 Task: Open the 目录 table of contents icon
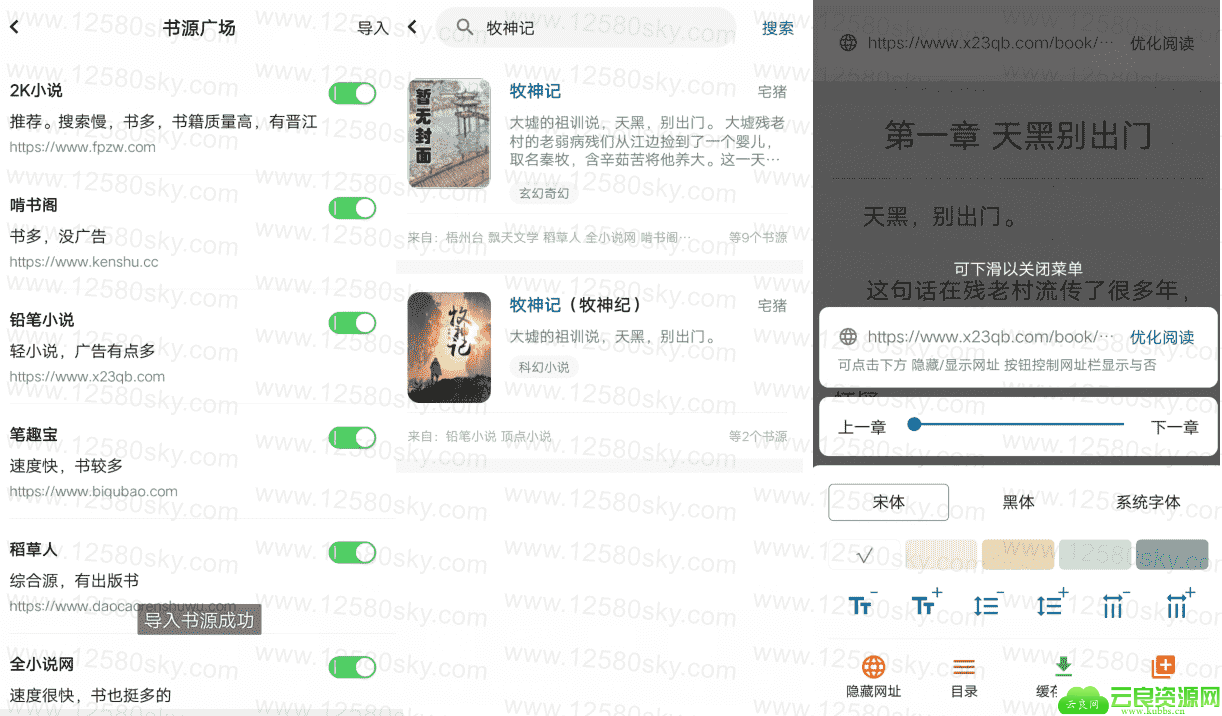[x=964, y=667]
